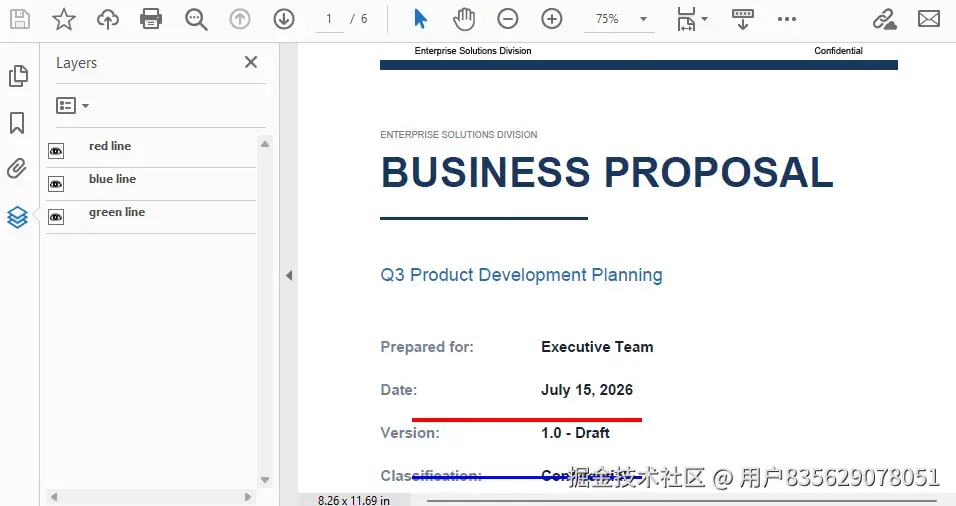Toggle visibility of green line layer
This screenshot has width=956, height=506.
pyautogui.click(x=56, y=217)
